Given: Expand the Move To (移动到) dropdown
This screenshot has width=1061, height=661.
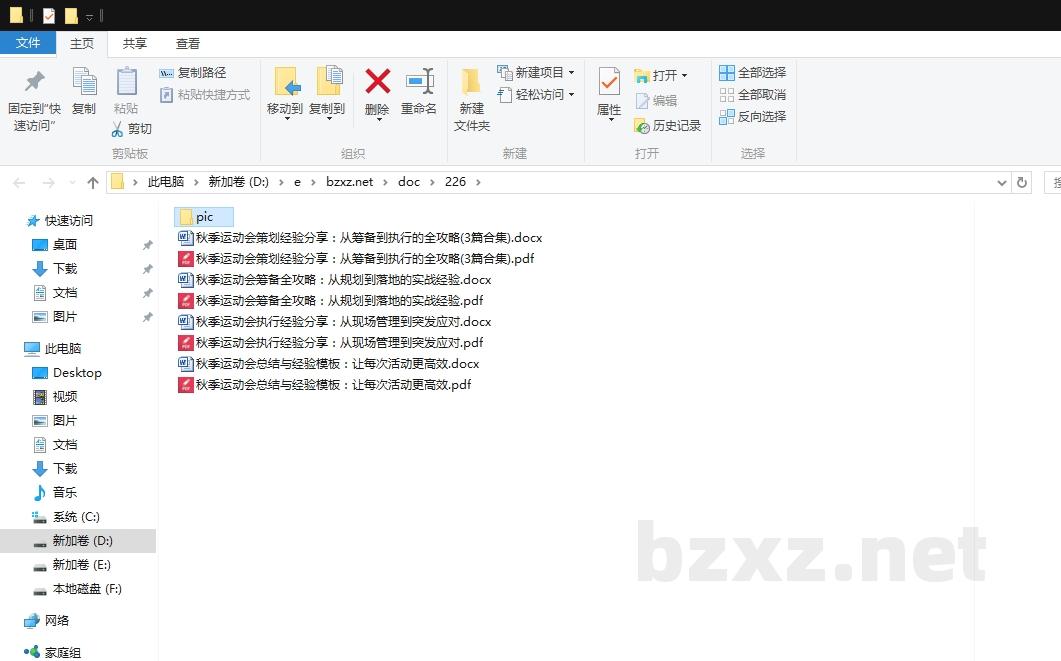Looking at the screenshot, I should point(285,119).
